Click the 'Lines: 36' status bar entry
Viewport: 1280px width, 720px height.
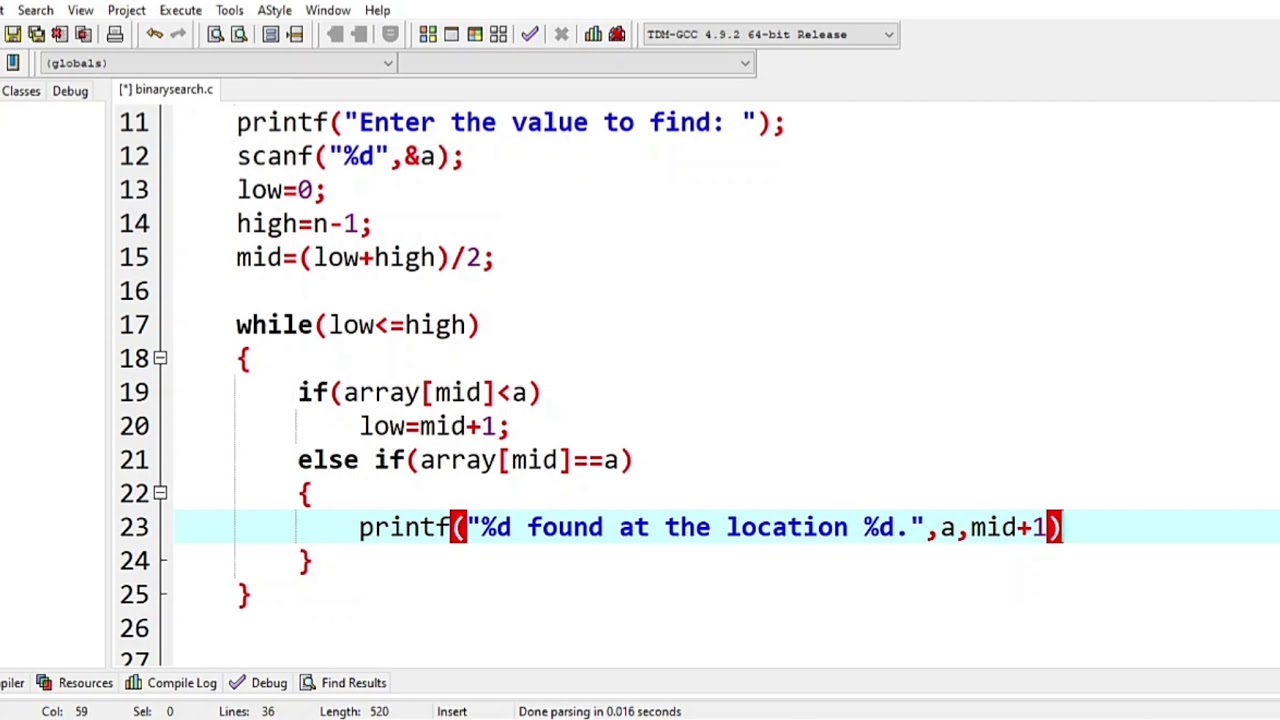click(x=247, y=712)
